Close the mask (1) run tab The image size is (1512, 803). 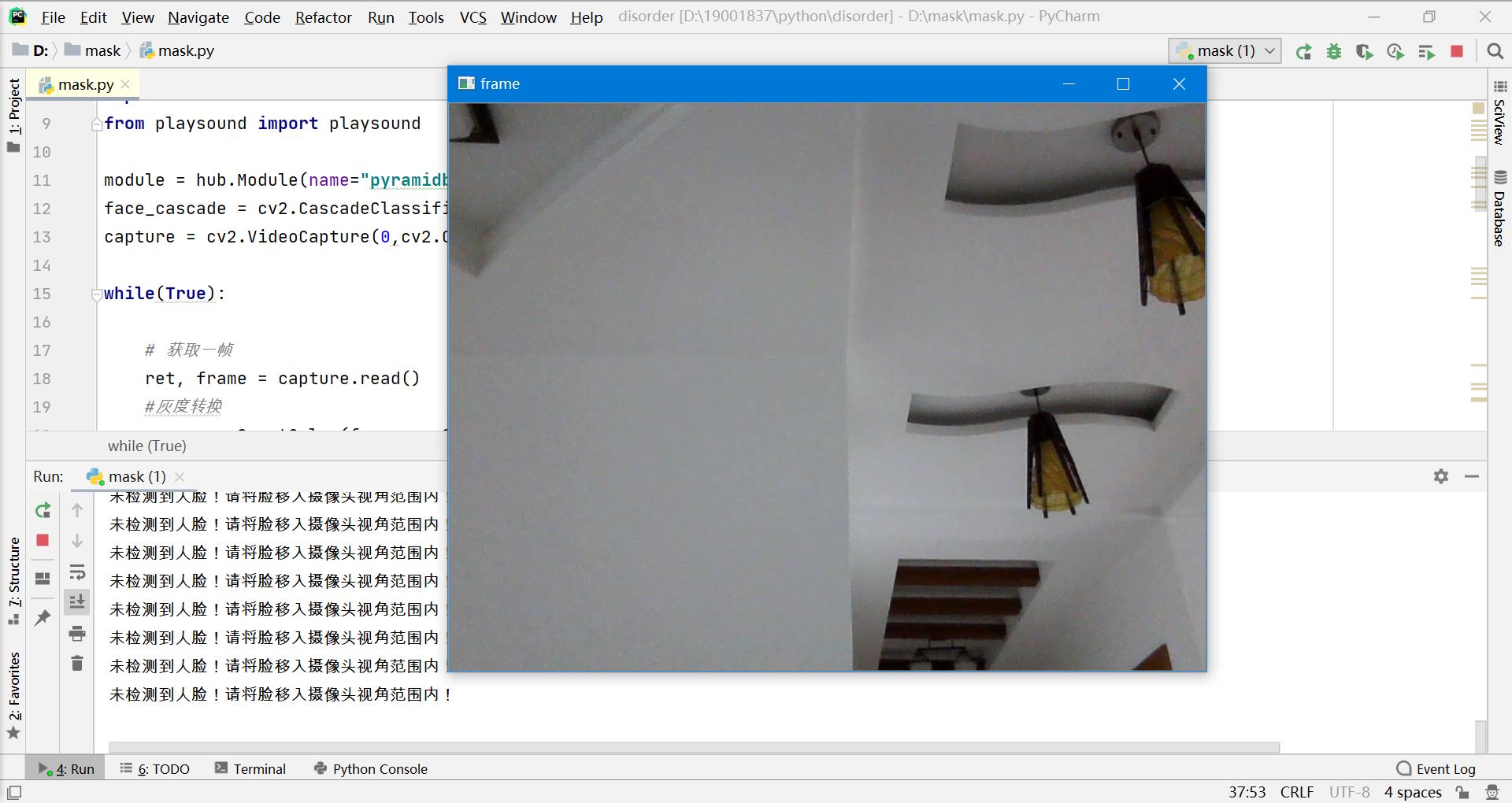tap(180, 477)
